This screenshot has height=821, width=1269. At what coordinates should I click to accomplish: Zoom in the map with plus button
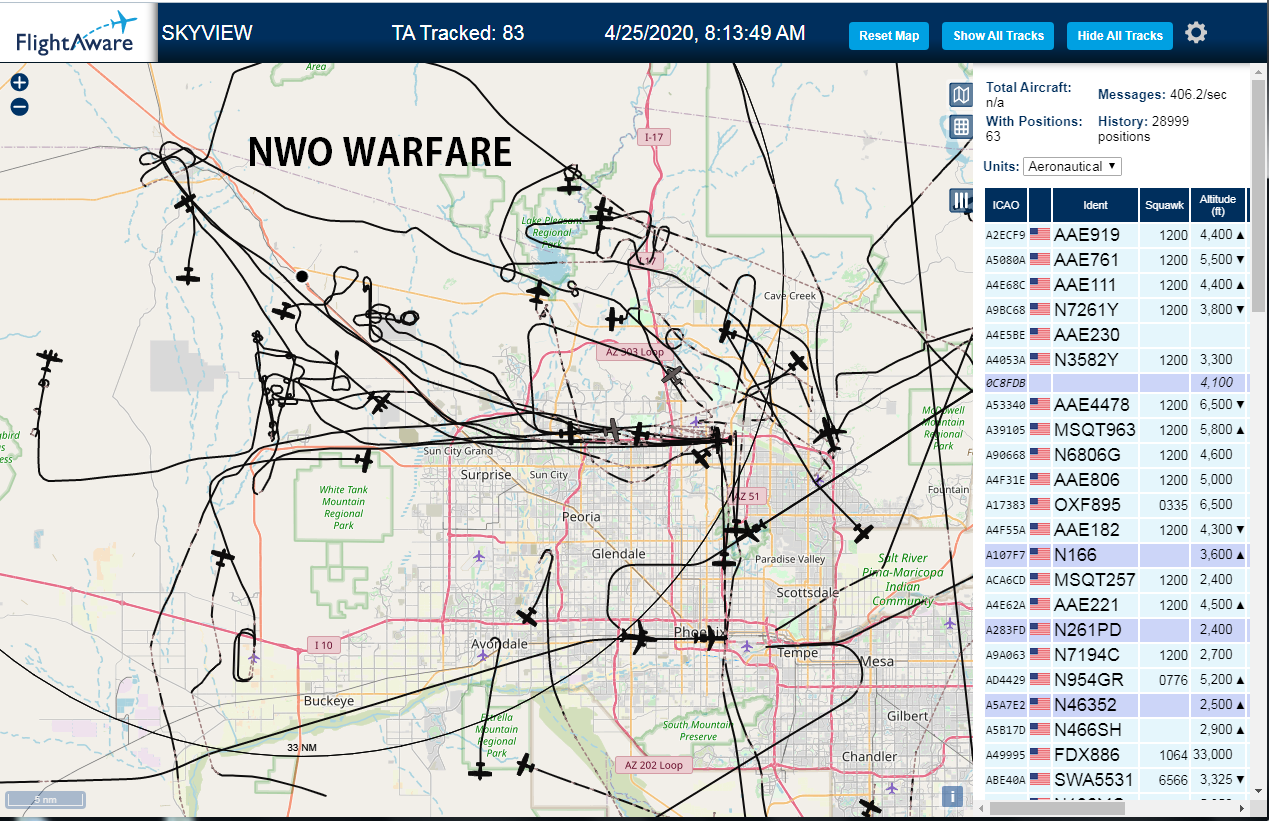pyautogui.click(x=20, y=83)
